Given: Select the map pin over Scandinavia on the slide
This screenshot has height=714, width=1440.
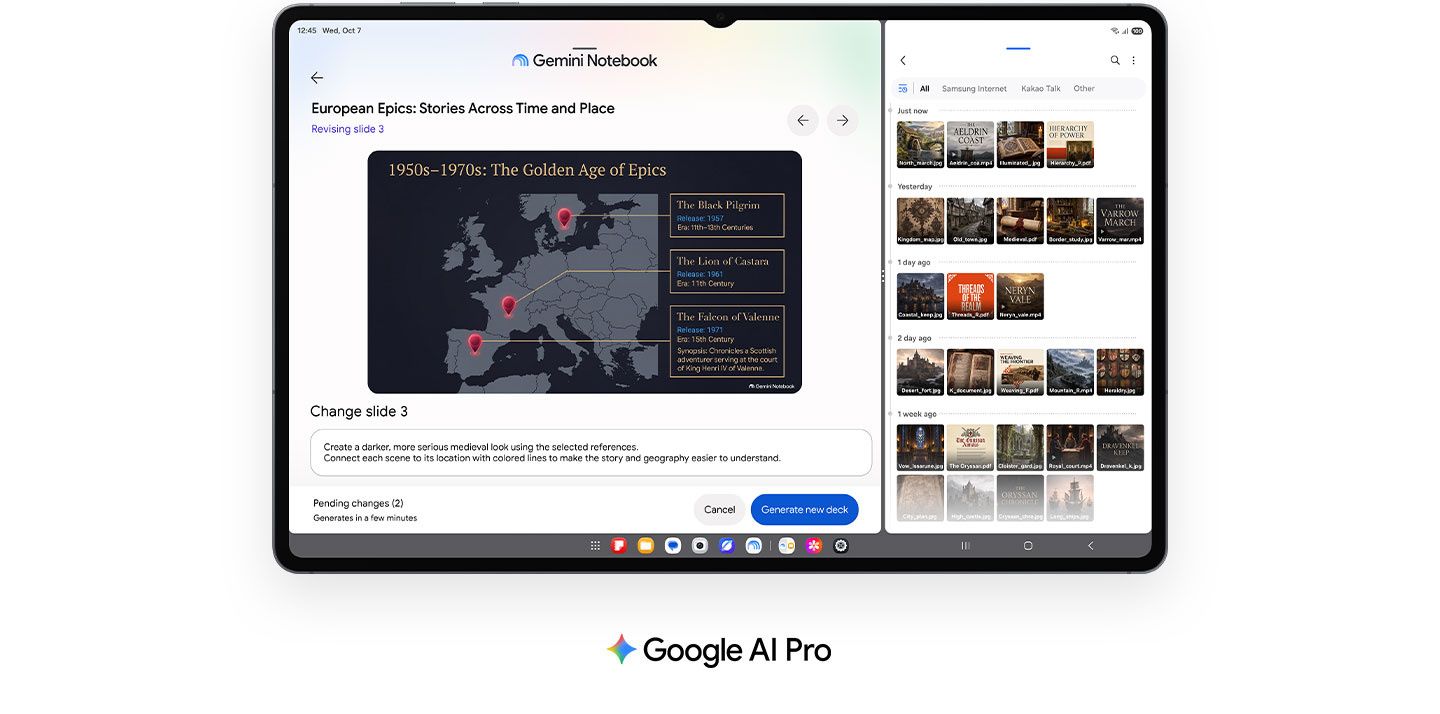Looking at the screenshot, I should click(565, 217).
